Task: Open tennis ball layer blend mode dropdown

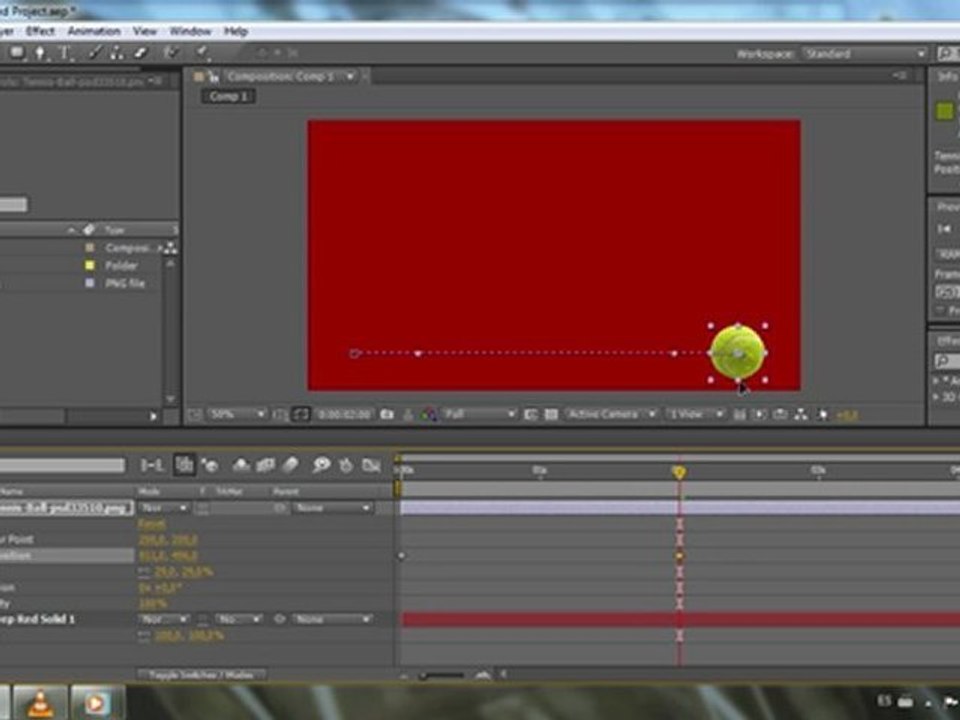Action: click(163, 508)
